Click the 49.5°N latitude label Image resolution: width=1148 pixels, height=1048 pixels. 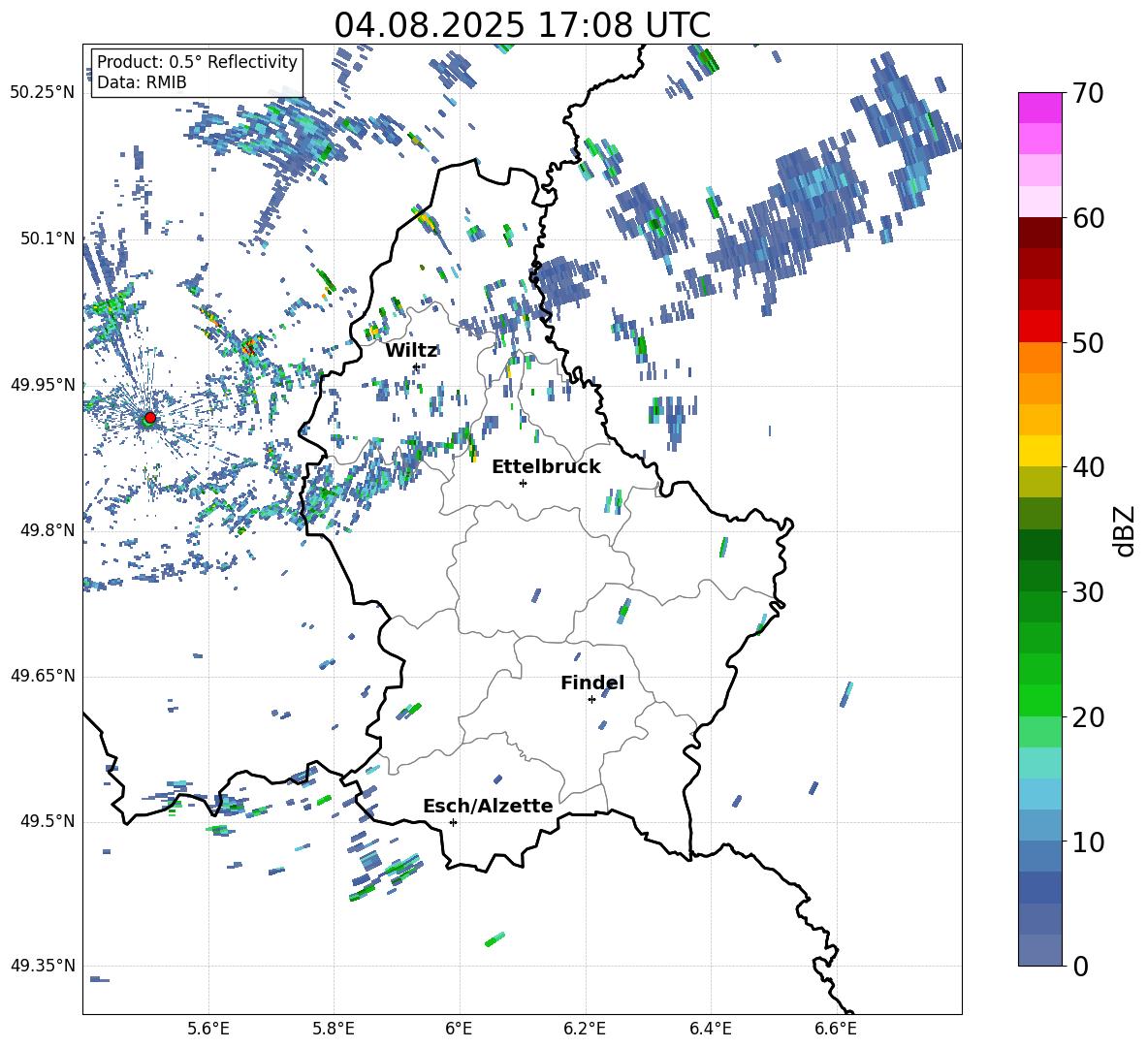coord(48,821)
